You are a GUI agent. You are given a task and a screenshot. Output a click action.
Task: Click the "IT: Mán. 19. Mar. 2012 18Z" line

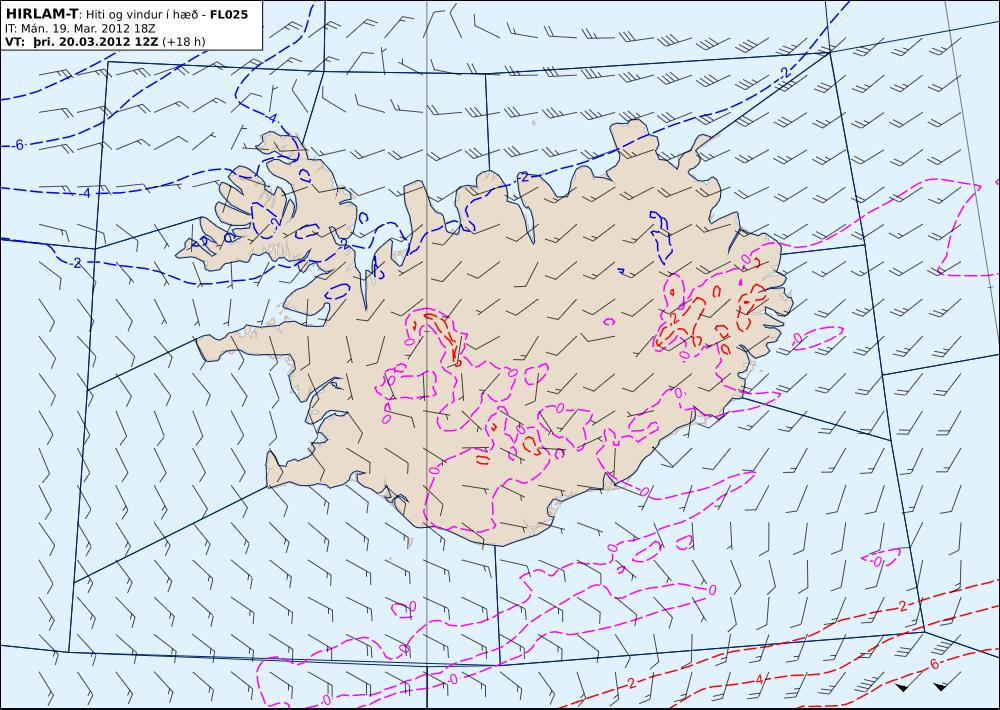pos(81,28)
